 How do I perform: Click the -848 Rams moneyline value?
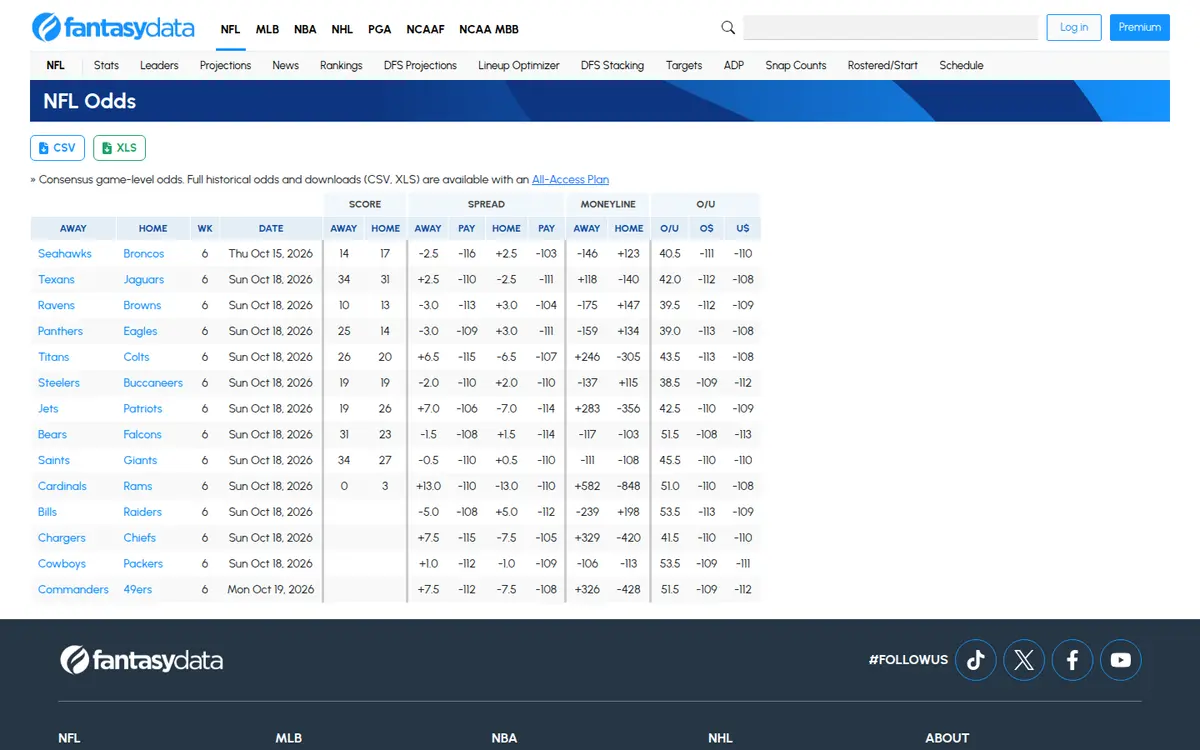click(629, 487)
